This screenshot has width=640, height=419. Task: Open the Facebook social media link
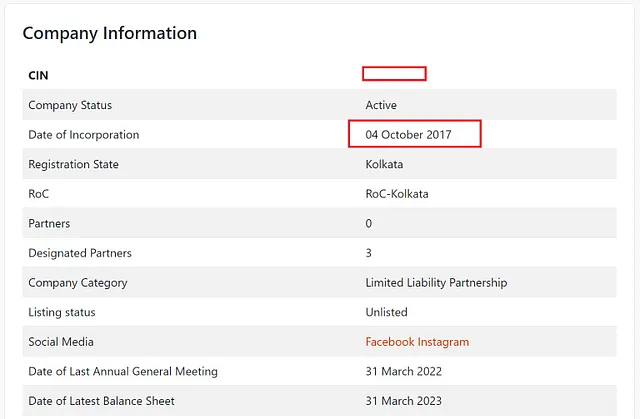click(390, 342)
